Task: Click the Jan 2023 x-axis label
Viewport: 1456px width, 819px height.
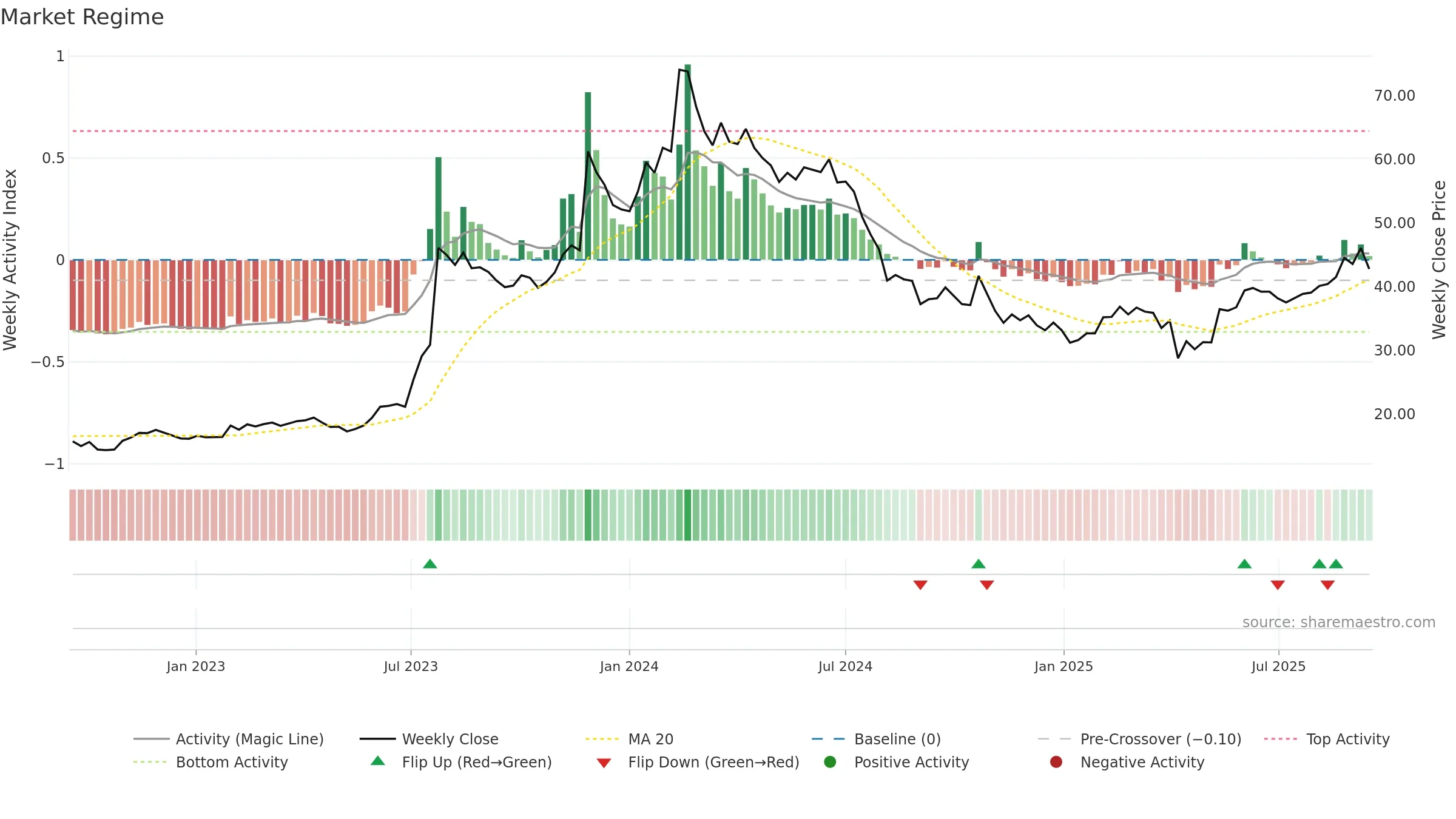Action: pos(196,666)
